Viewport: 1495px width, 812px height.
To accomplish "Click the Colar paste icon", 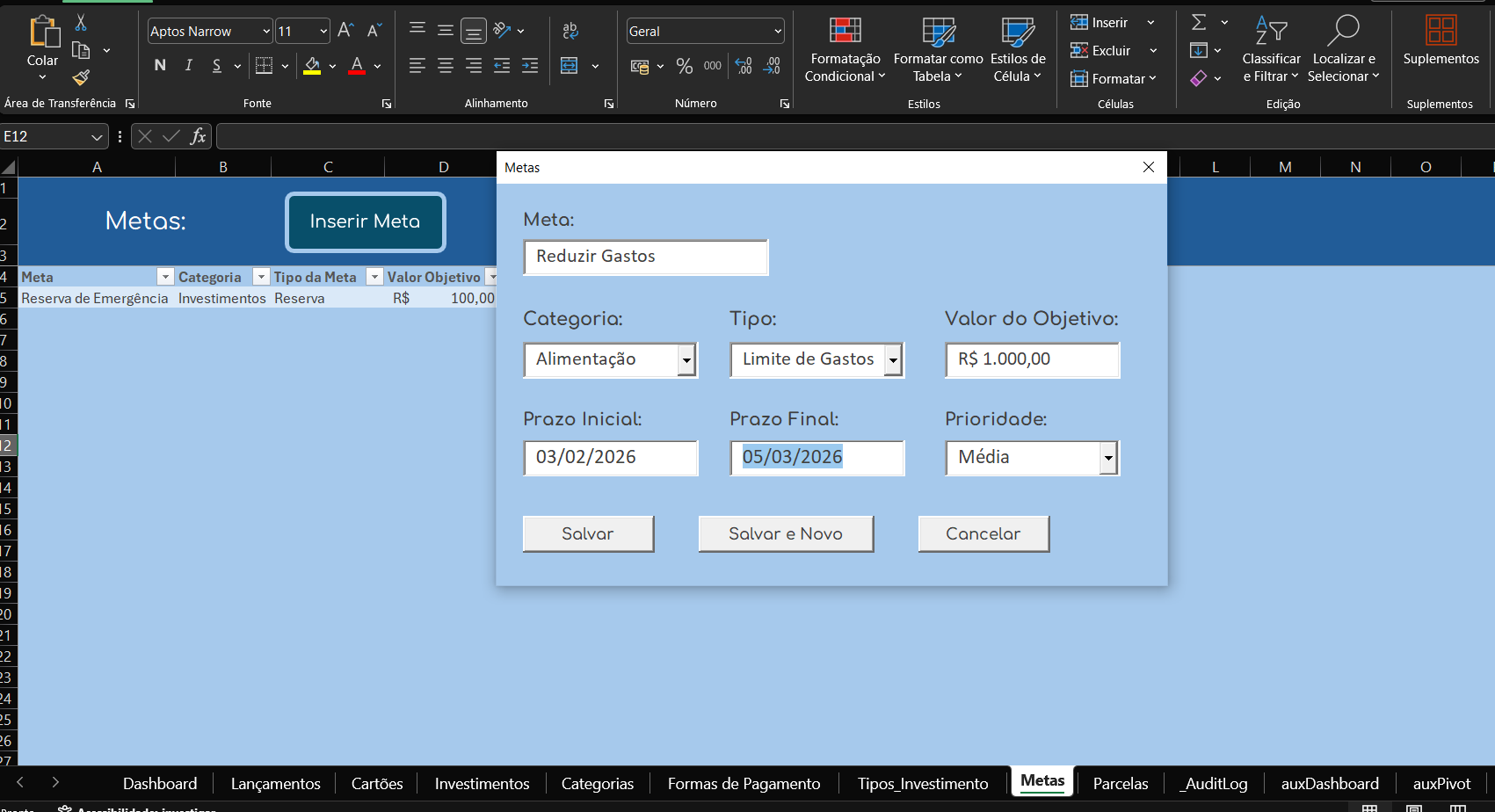I will [x=42, y=31].
